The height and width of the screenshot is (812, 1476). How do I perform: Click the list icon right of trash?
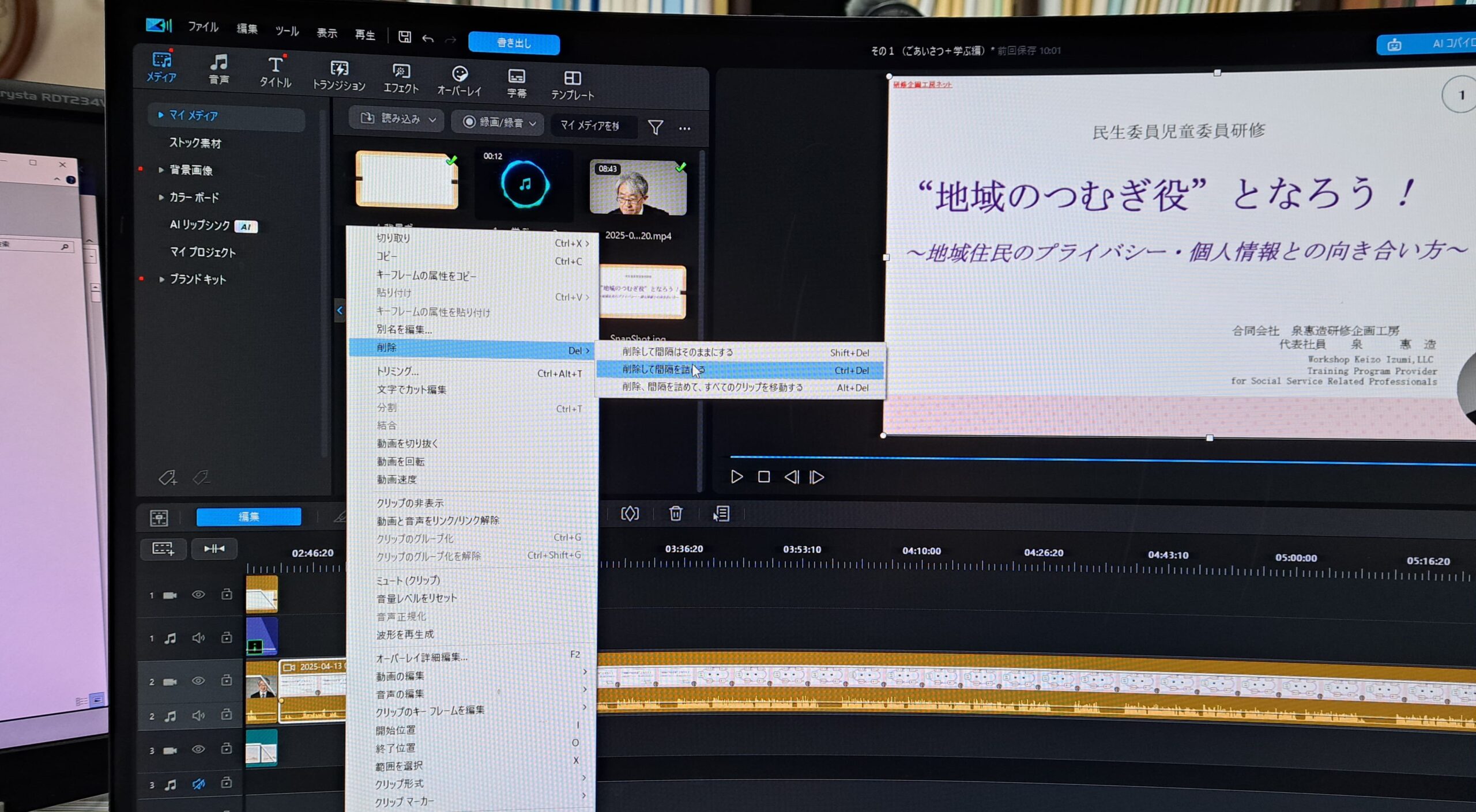pos(721,513)
